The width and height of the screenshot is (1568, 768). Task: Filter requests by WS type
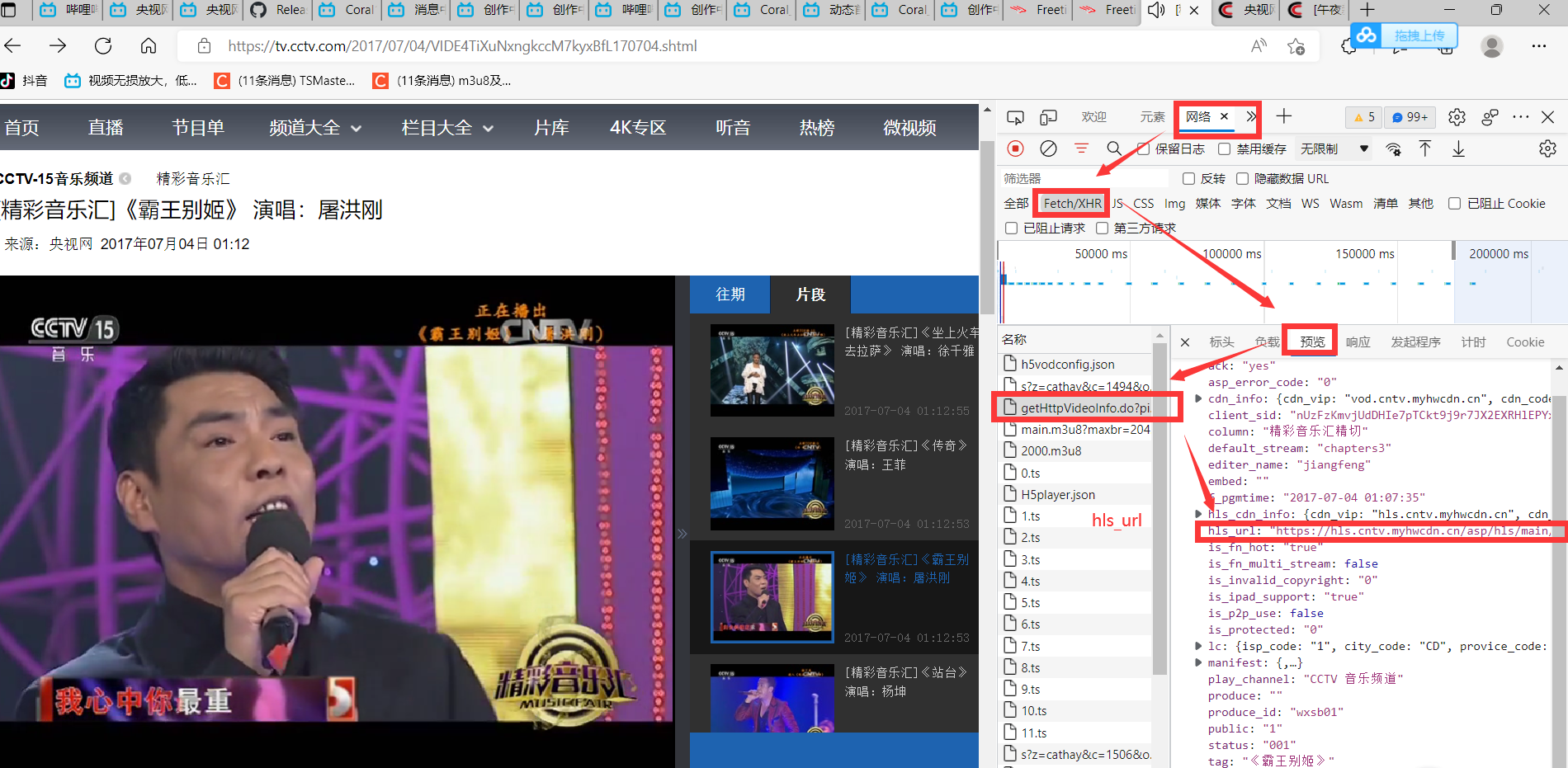[1311, 204]
